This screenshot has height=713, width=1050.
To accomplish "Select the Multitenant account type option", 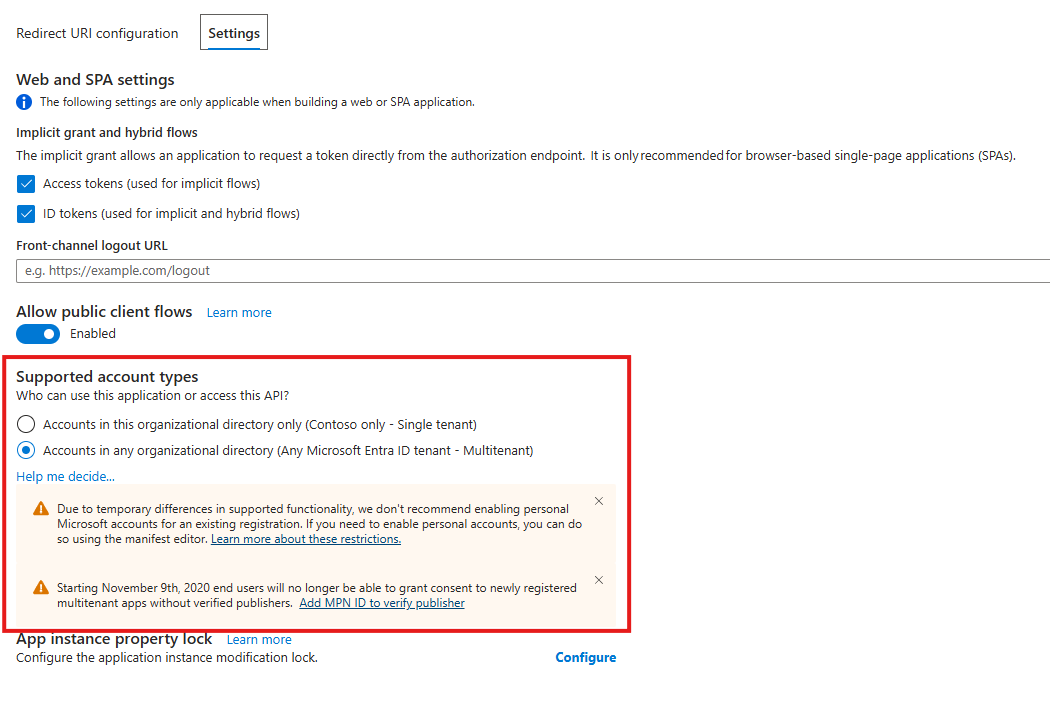I will tap(25, 450).
